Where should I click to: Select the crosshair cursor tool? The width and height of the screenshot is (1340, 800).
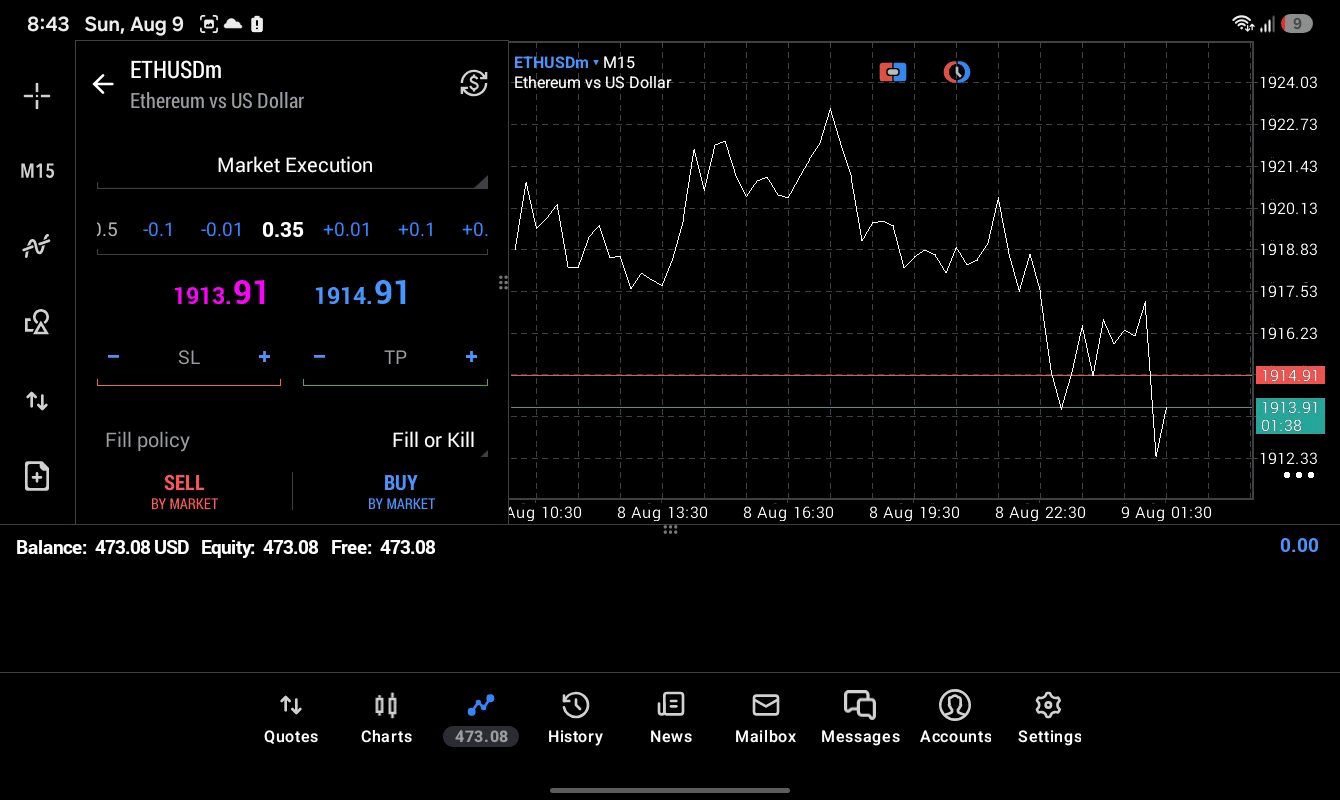(37, 96)
